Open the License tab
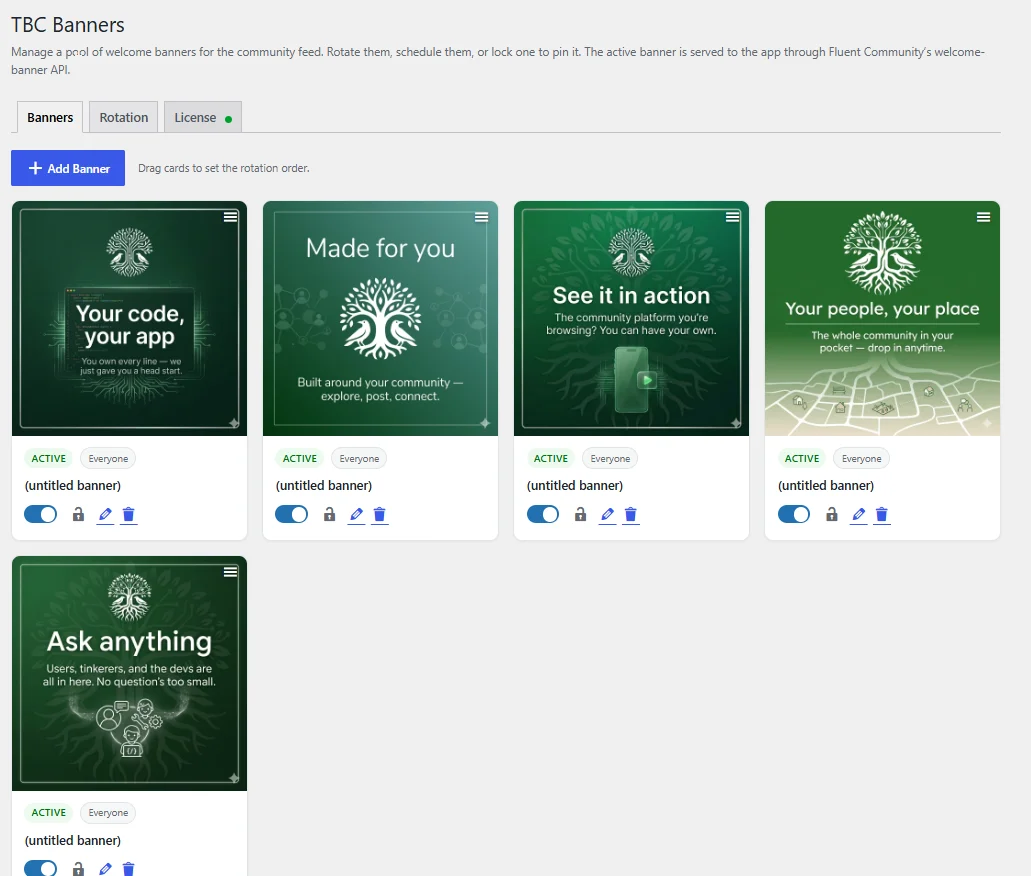Screen dimensions: 1031x876 tap(203, 117)
